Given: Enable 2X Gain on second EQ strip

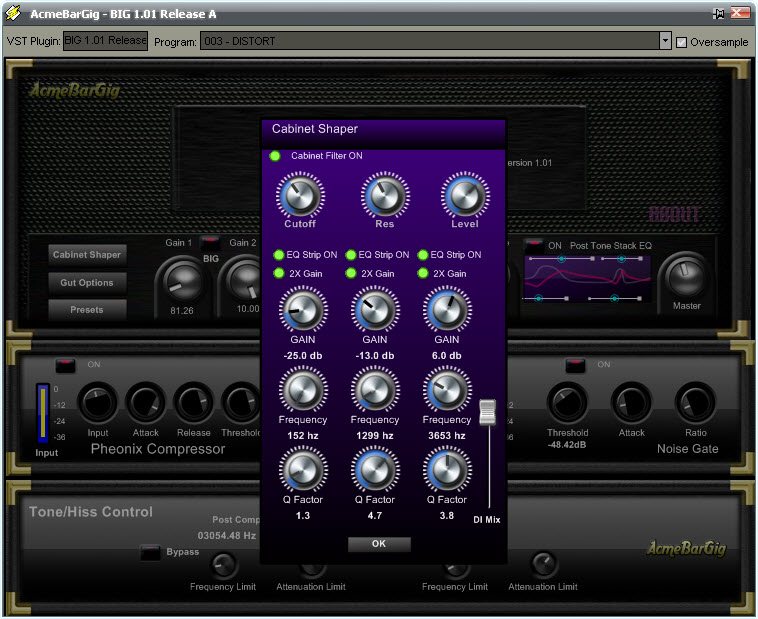Looking at the screenshot, I should click(351, 273).
